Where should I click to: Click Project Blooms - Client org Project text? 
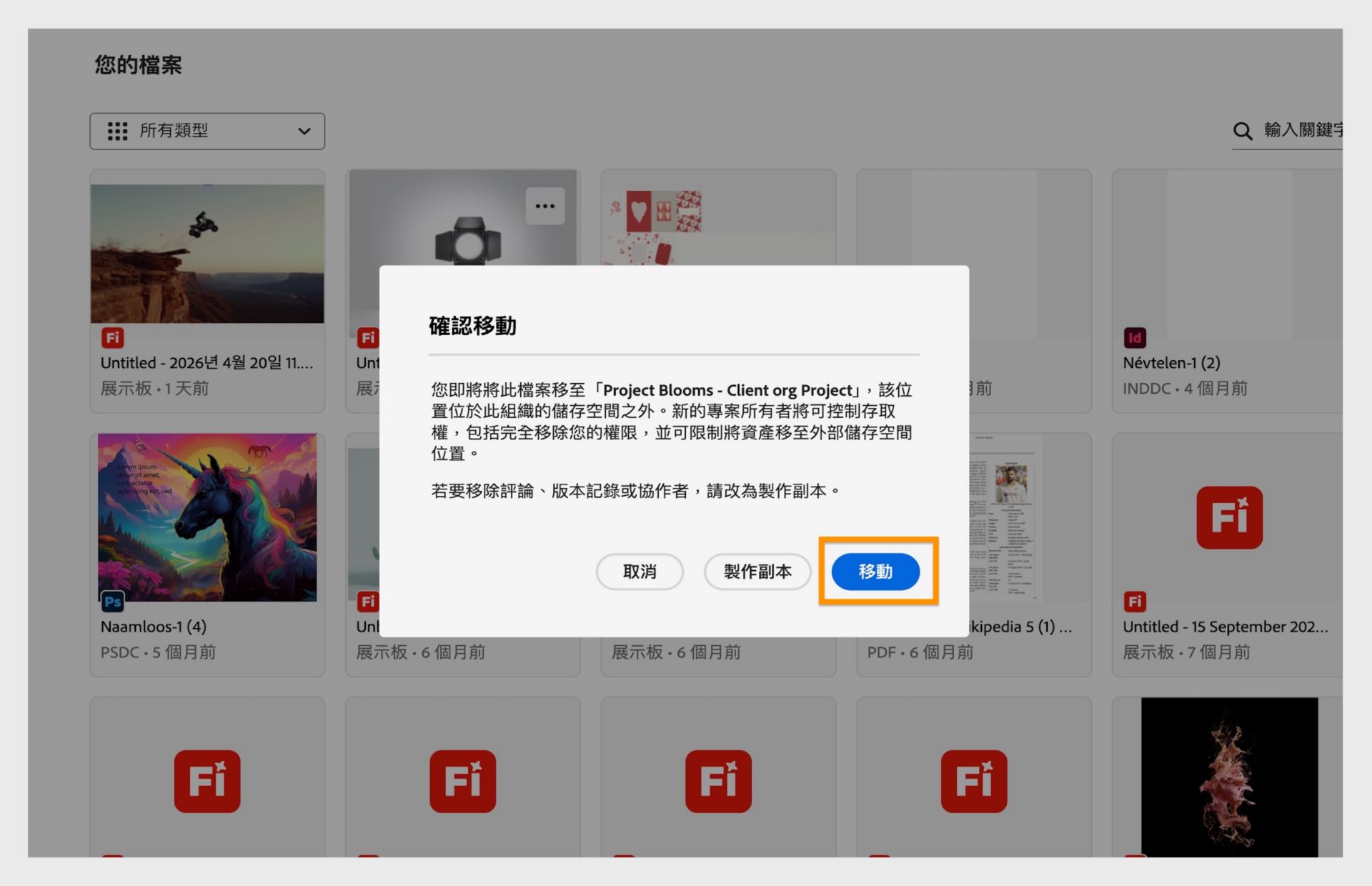click(727, 390)
